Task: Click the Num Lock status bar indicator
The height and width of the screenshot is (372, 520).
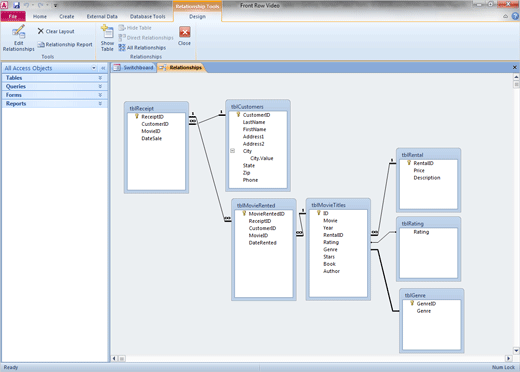Action: 503,367
